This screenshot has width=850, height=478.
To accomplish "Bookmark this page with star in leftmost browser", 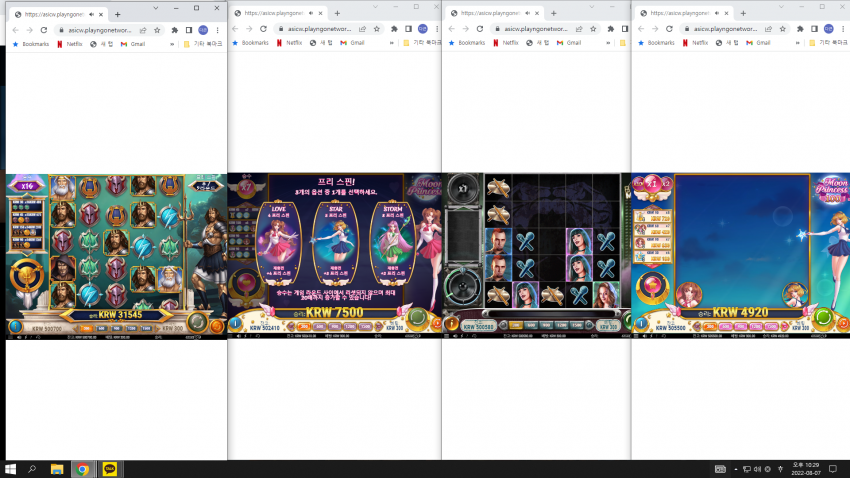I will coord(157,30).
